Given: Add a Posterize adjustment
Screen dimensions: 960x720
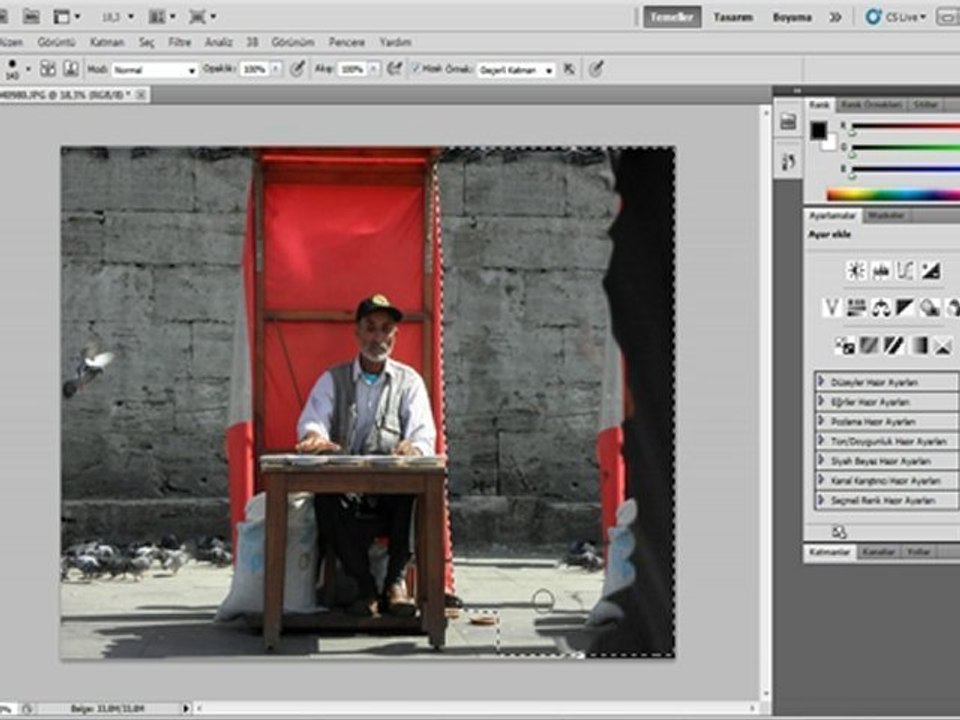Looking at the screenshot, I should pyautogui.click(x=869, y=346).
